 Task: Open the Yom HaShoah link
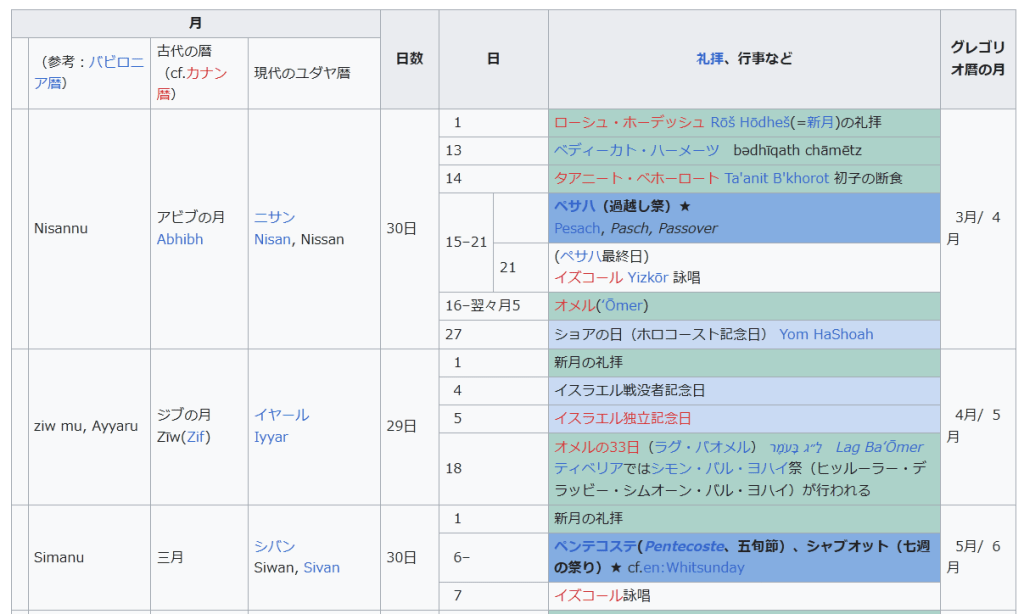coord(826,335)
